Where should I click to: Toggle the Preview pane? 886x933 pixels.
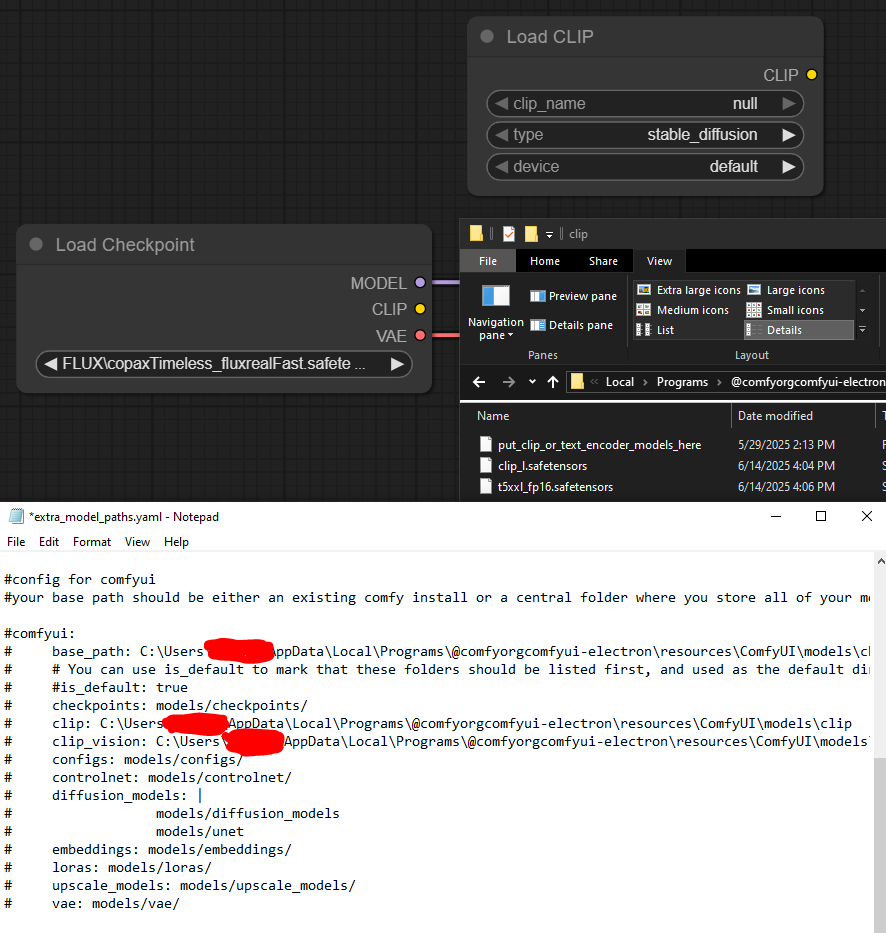(574, 296)
